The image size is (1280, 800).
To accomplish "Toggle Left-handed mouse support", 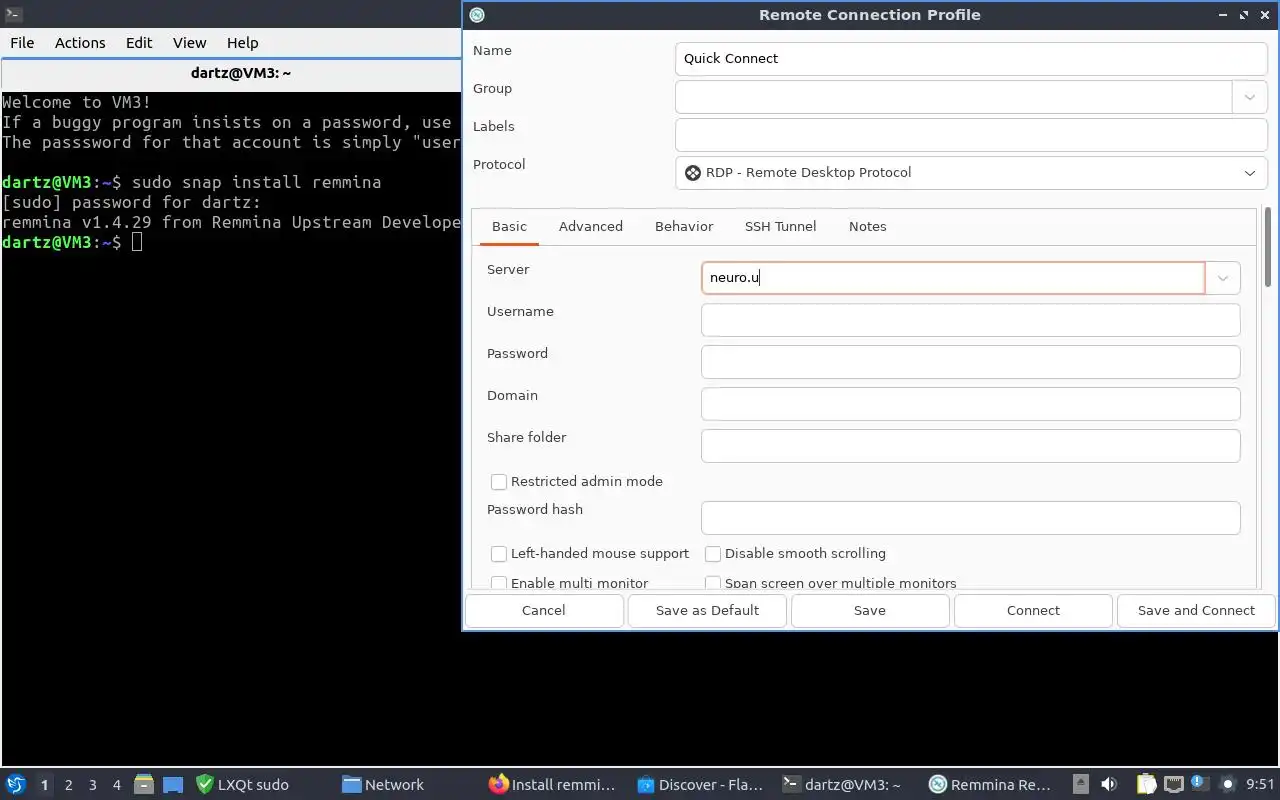I will tap(499, 554).
